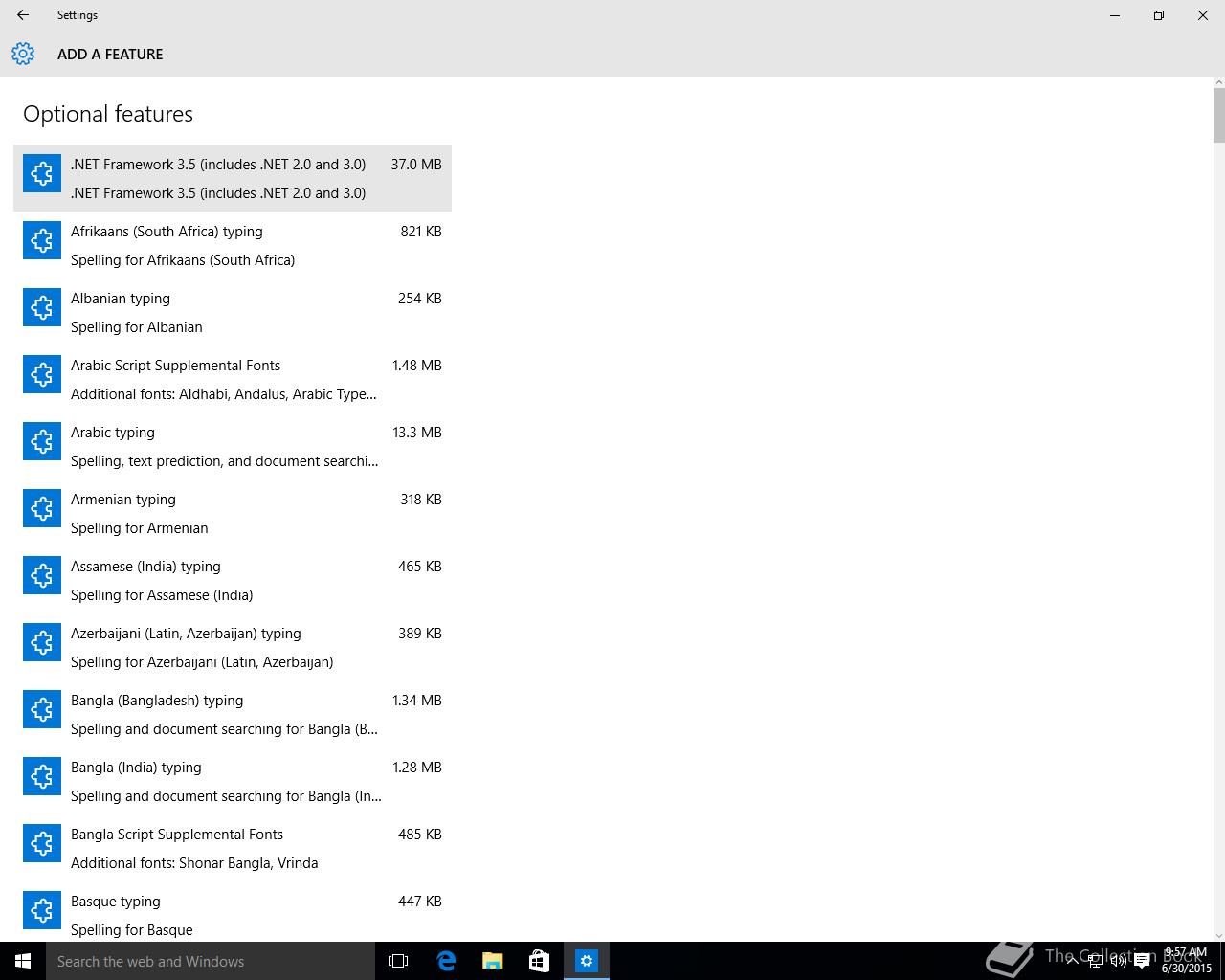Click the .NET Framework 3.5 feature icon
The height and width of the screenshot is (980, 1225).
click(x=42, y=173)
